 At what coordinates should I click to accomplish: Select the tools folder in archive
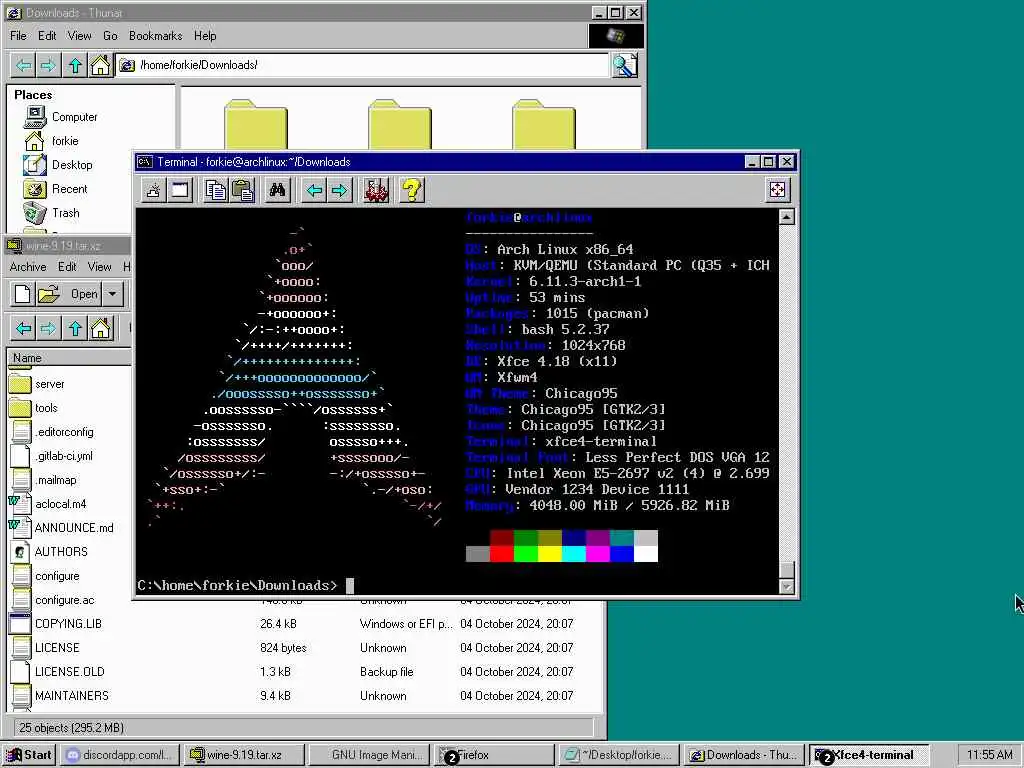click(x=46, y=408)
